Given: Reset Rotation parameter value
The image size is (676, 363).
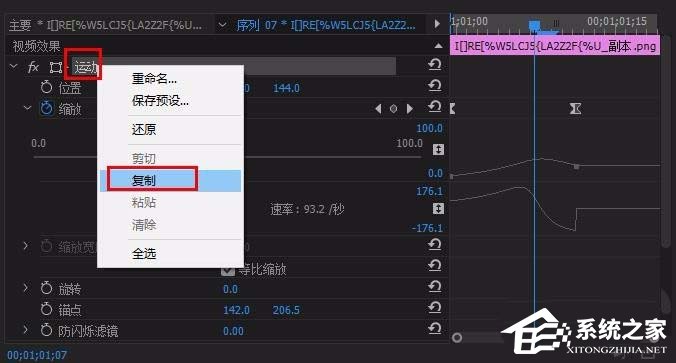Looking at the screenshot, I should click(435, 286).
